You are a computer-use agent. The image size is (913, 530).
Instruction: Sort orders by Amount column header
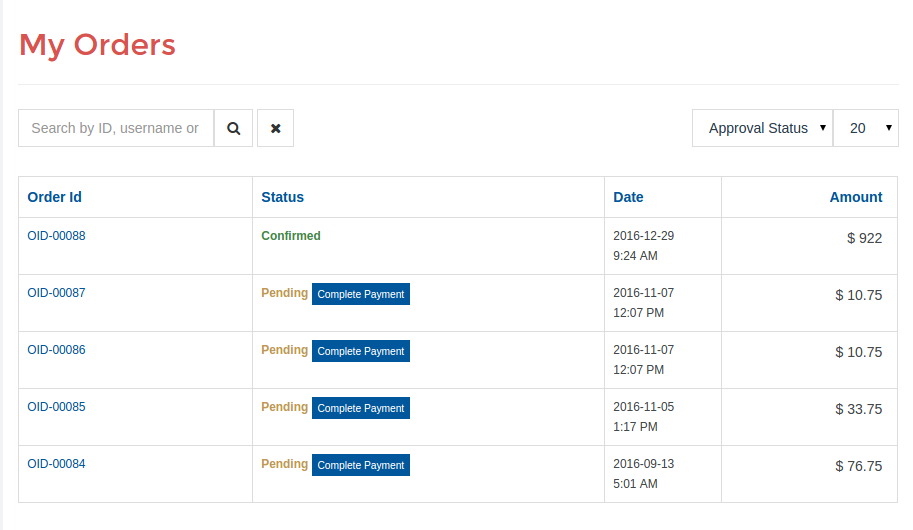click(855, 197)
